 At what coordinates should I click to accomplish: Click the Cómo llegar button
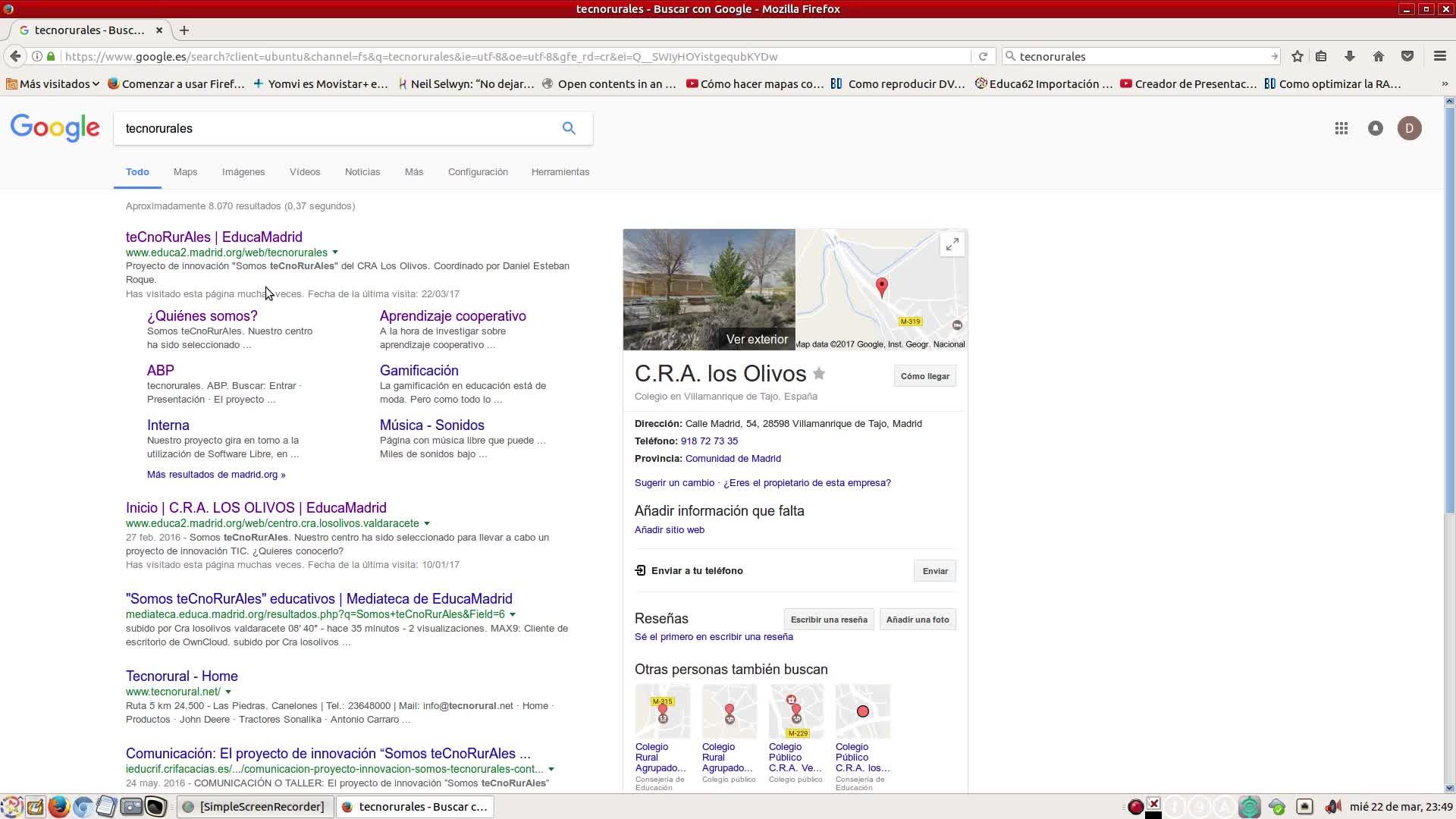tap(924, 376)
